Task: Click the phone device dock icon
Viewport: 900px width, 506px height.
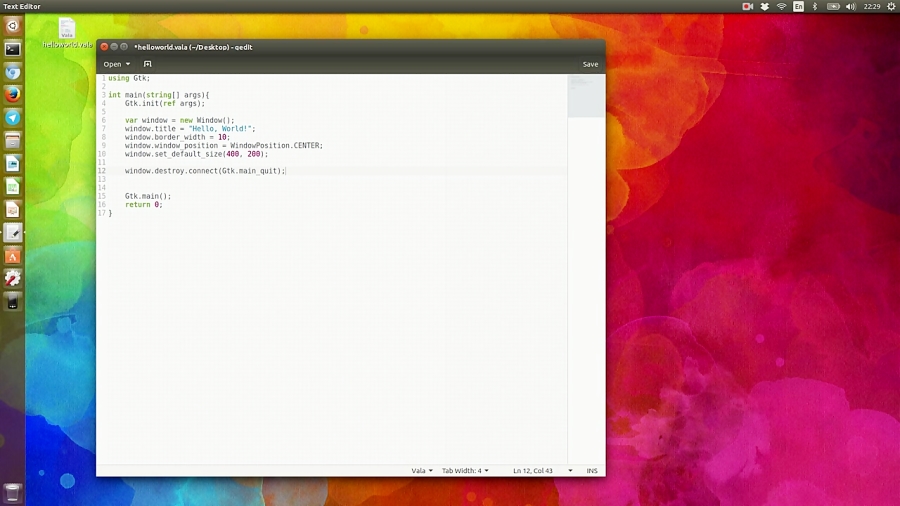Action: [13, 302]
